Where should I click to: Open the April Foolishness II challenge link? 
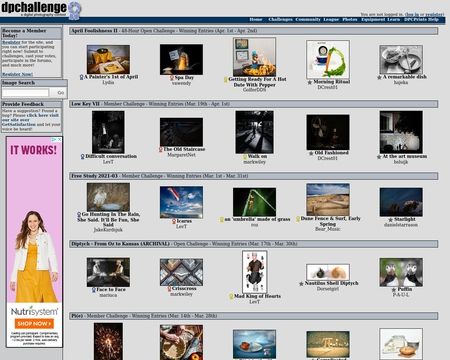[x=94, y=31]
